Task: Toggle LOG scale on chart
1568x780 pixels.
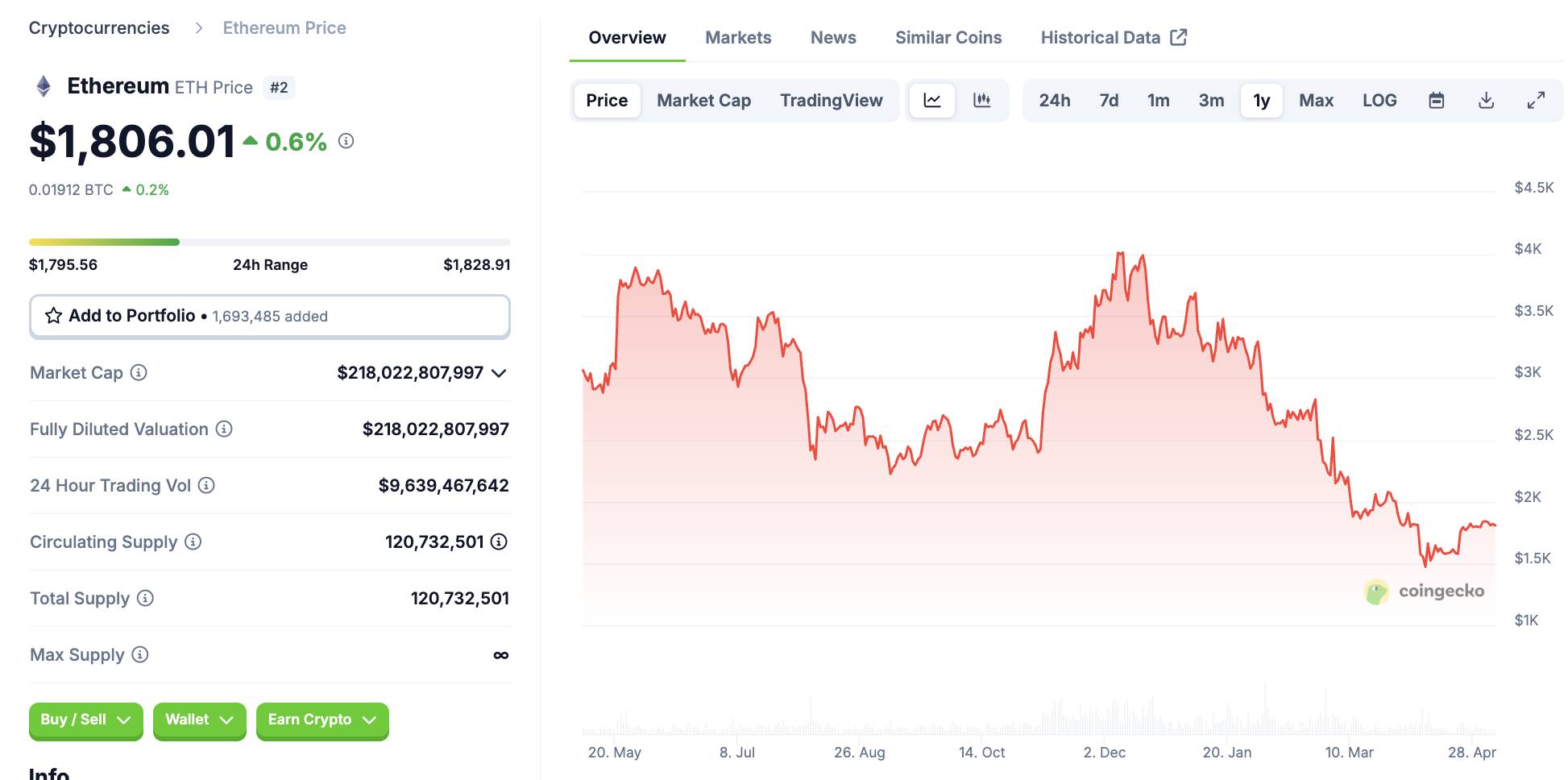Action: pos(1379,101)
